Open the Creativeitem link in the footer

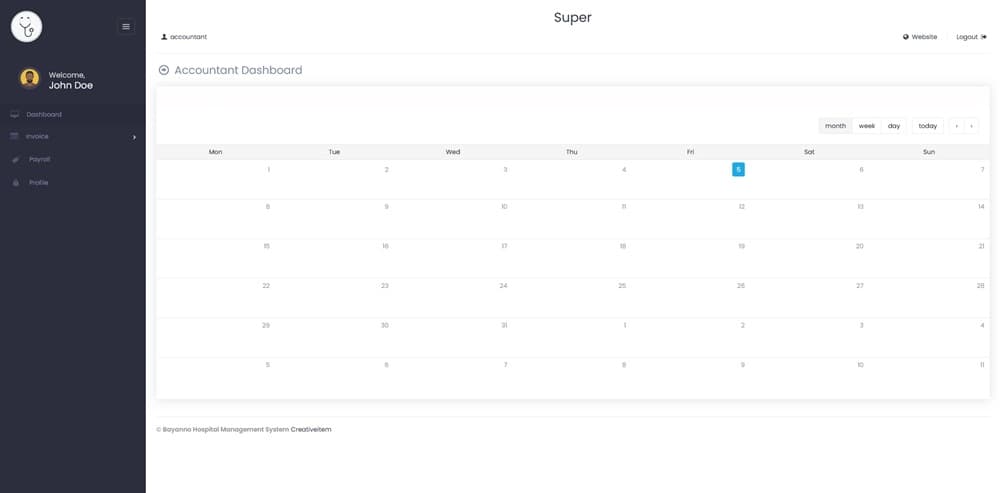[x=311, y=429]
